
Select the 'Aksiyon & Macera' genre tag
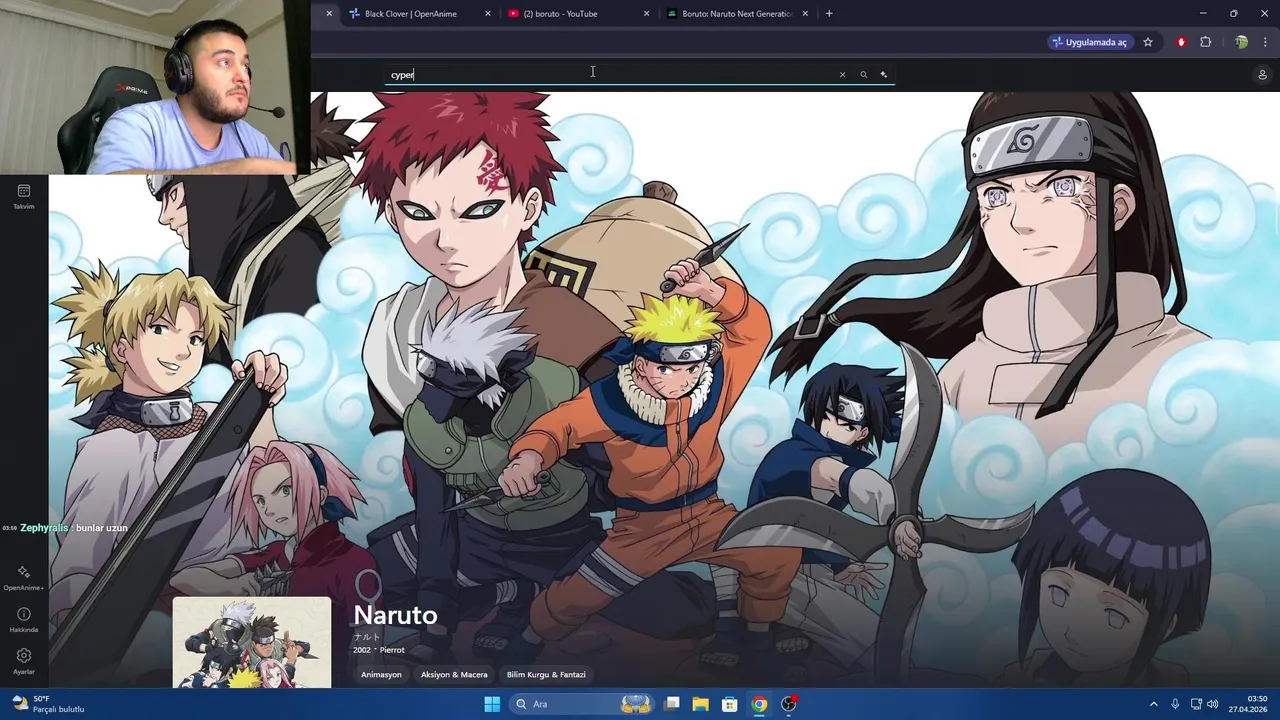click(x=454, y=675)
